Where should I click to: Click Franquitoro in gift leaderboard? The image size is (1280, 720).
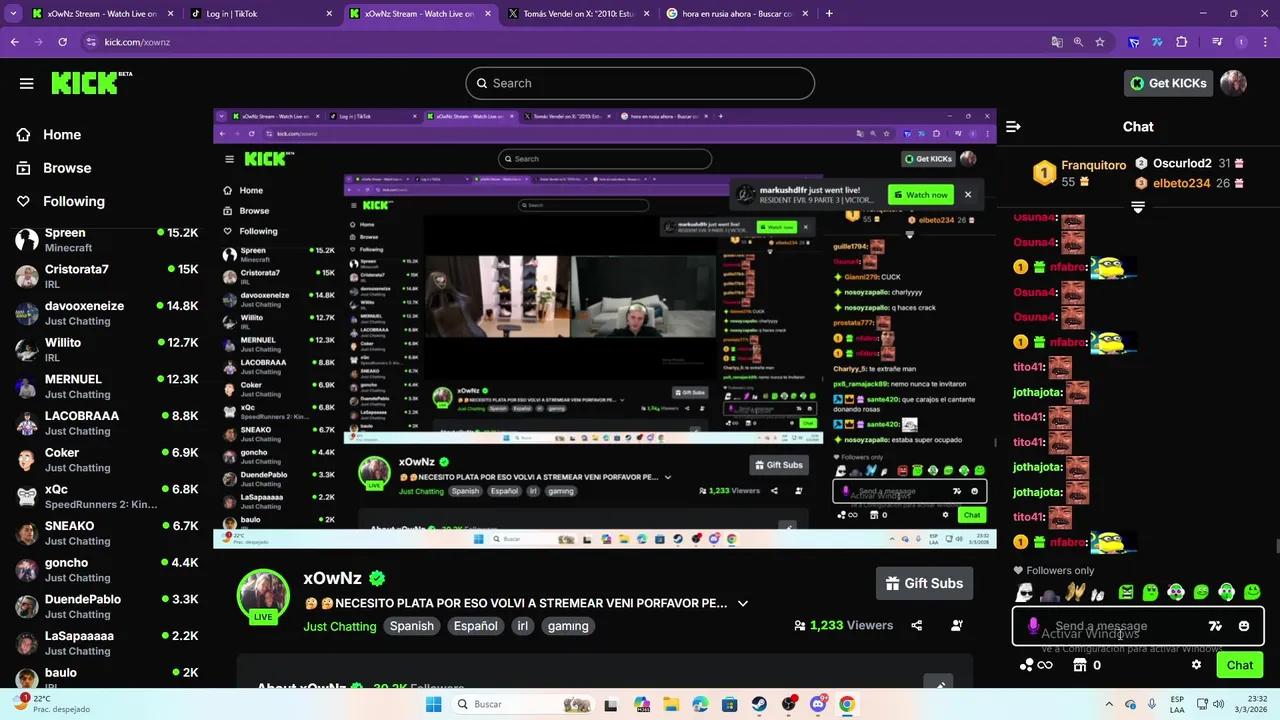click(x=1093, y=165)
